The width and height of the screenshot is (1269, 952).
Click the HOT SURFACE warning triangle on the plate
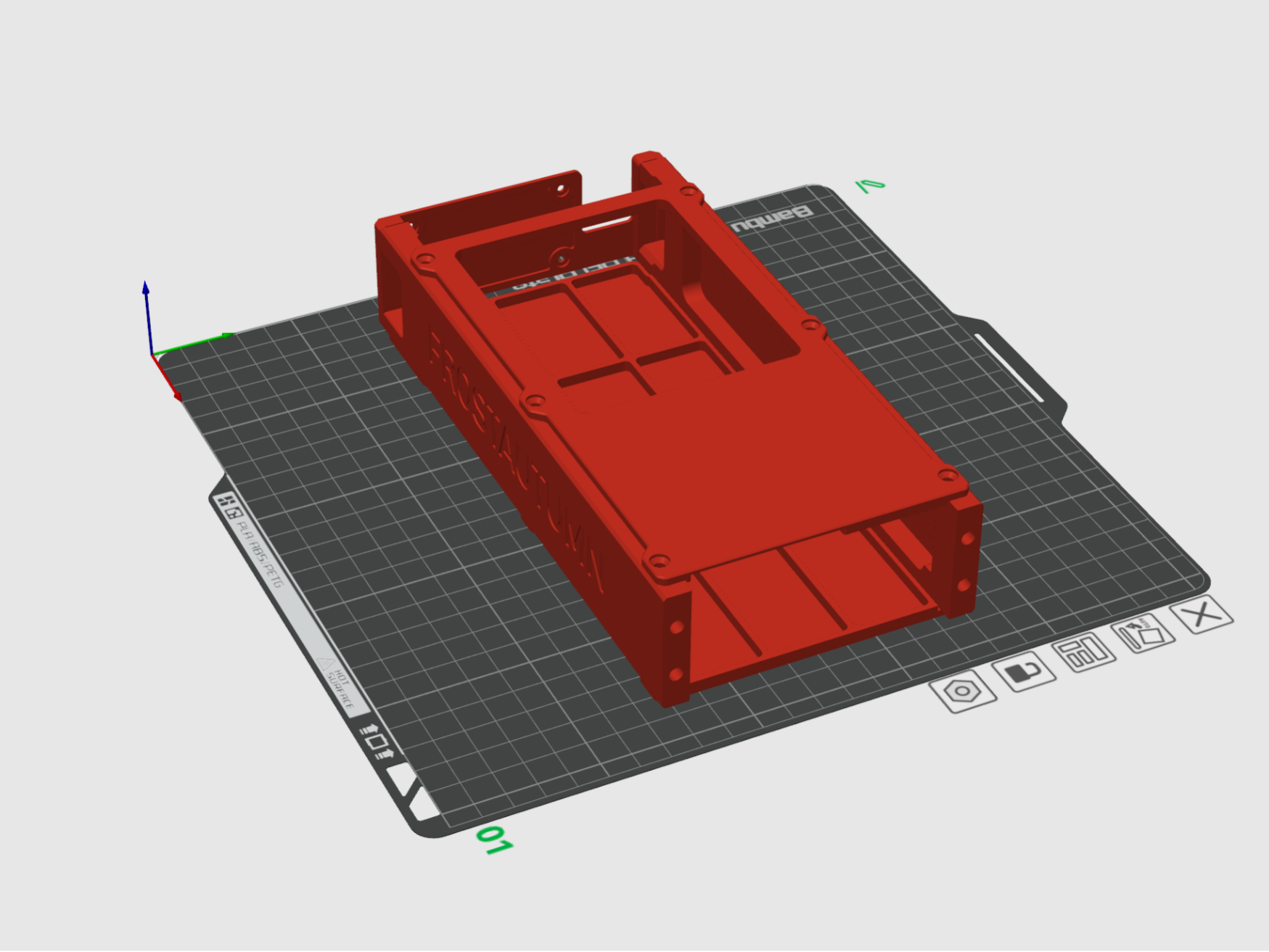(326, 664)
